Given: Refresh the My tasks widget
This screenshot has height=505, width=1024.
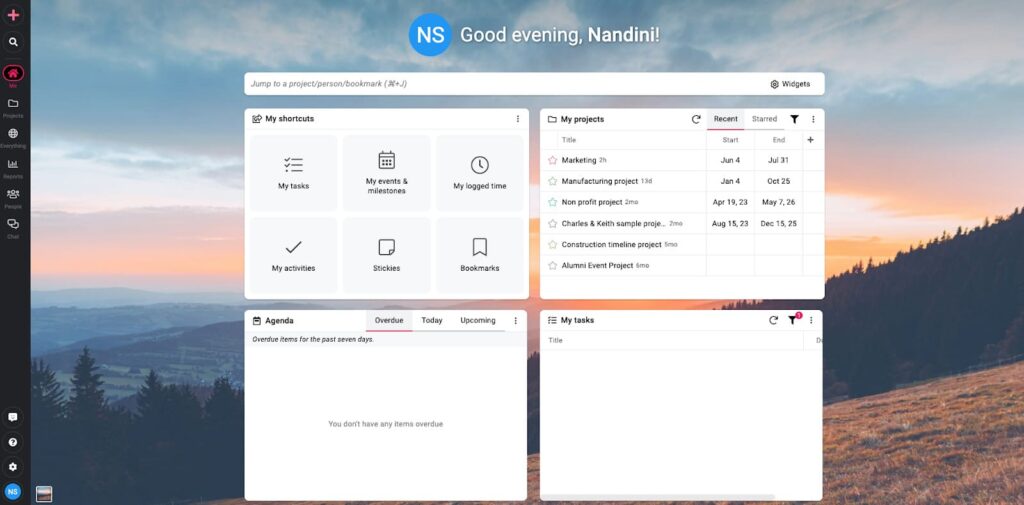Looking at the screenshot, I should [x=773, y=320].
